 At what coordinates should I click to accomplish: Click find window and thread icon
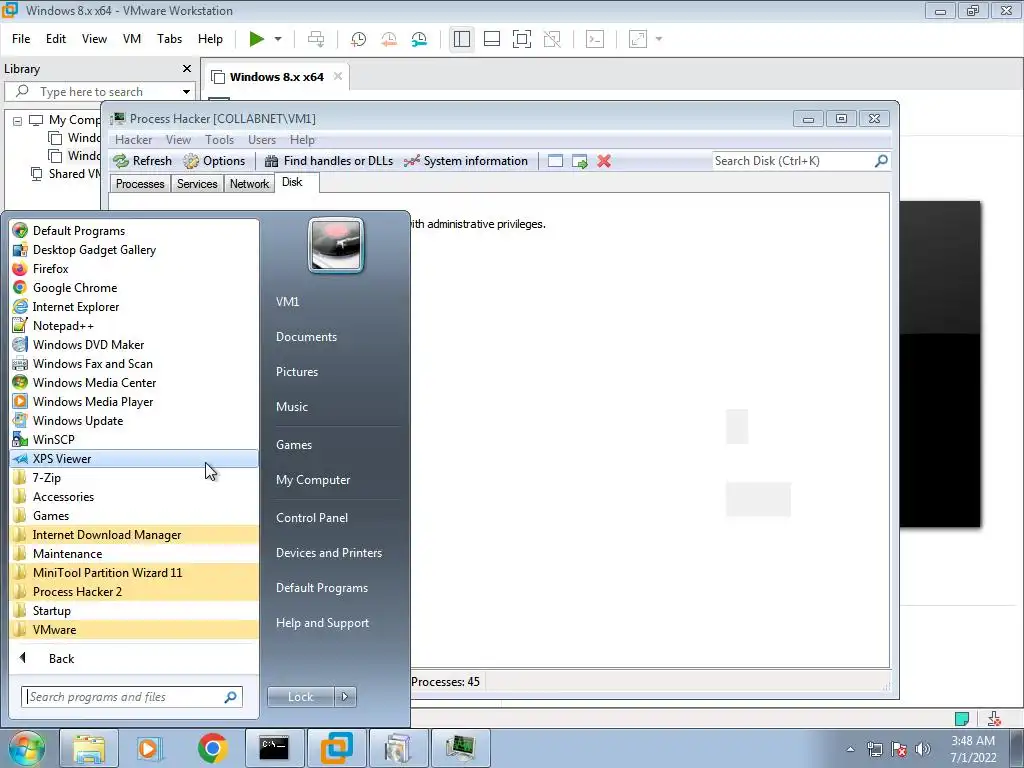click(x=580, y=161)
